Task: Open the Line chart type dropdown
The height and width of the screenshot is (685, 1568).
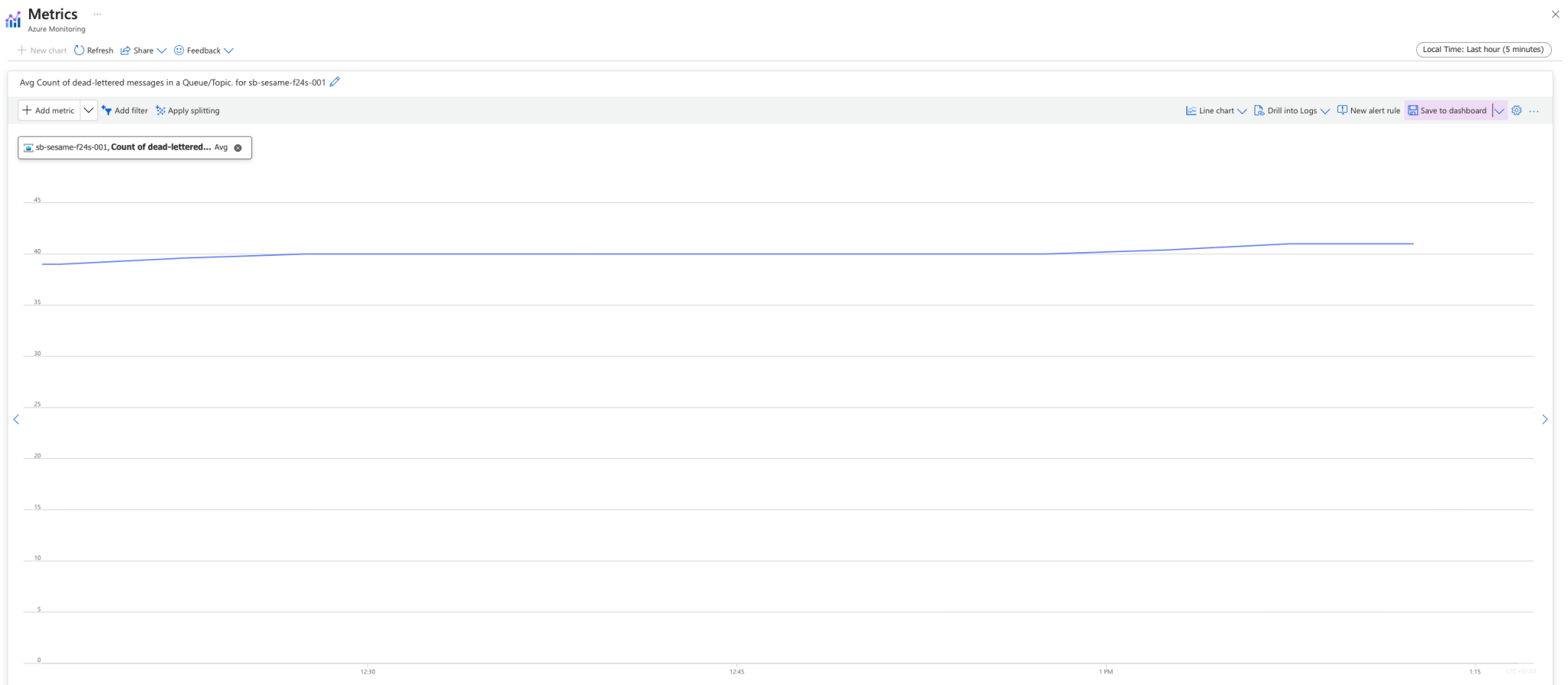Action: click(x=1242, y=110)
